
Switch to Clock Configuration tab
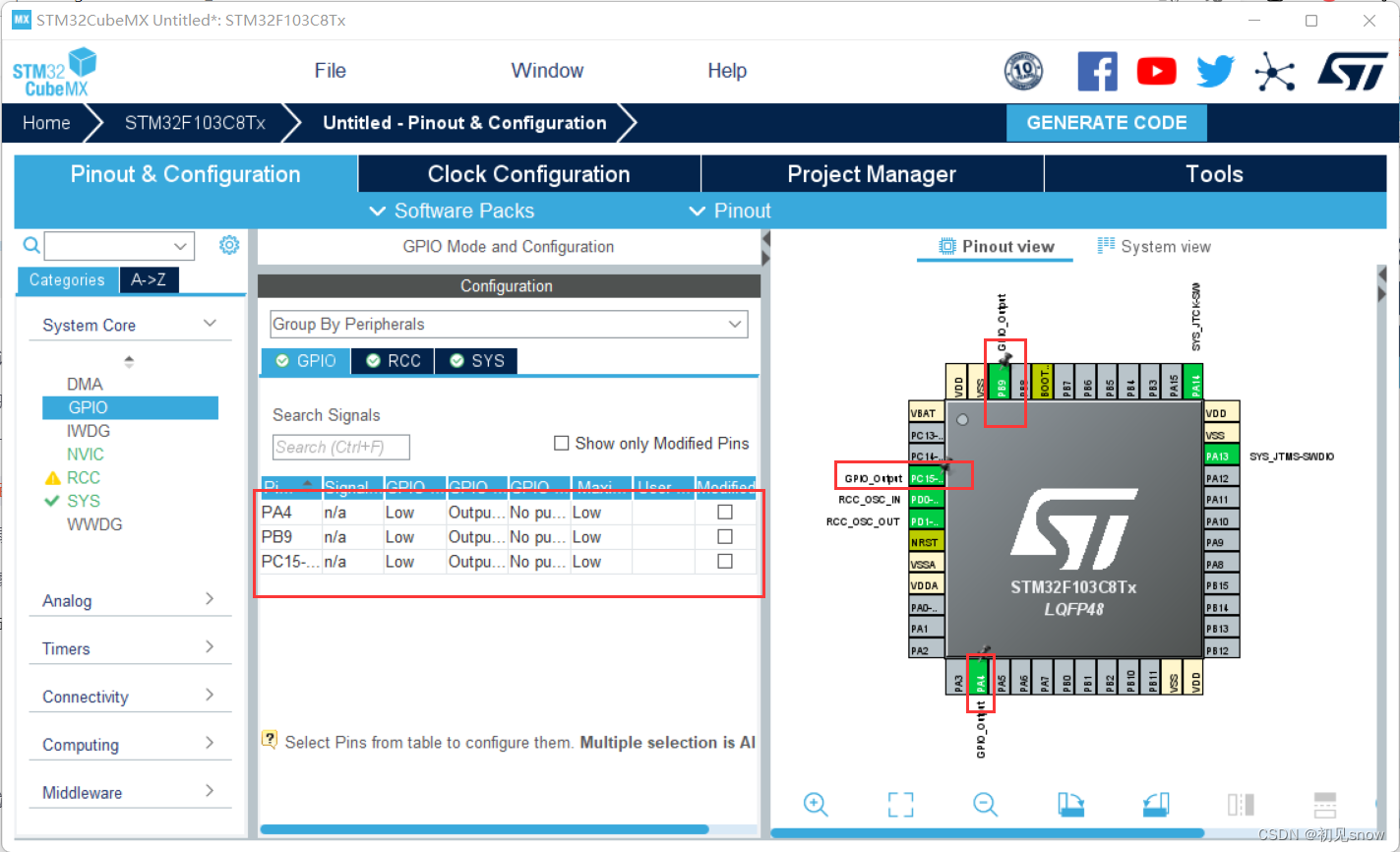point(529,174)
